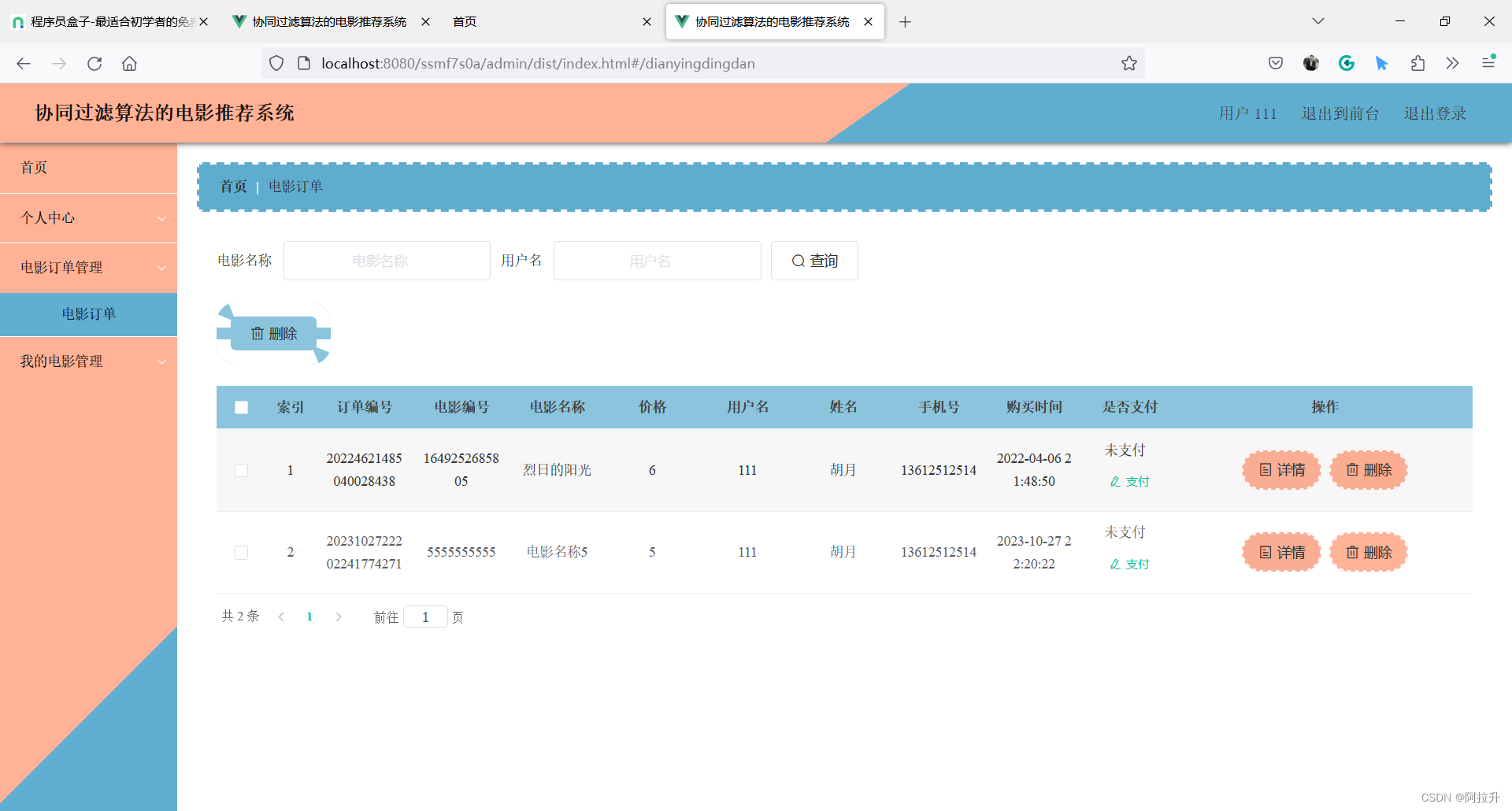The height and width of the screenshot is (811, 1512).
Task: Switch to the 程序员盒子 tab
Action: [x=110, y=22]
